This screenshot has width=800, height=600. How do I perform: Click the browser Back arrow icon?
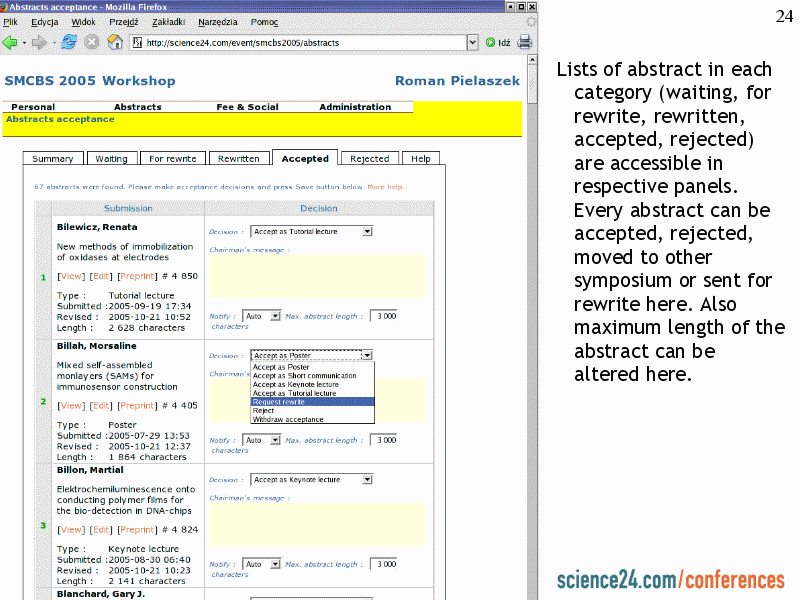11,42
